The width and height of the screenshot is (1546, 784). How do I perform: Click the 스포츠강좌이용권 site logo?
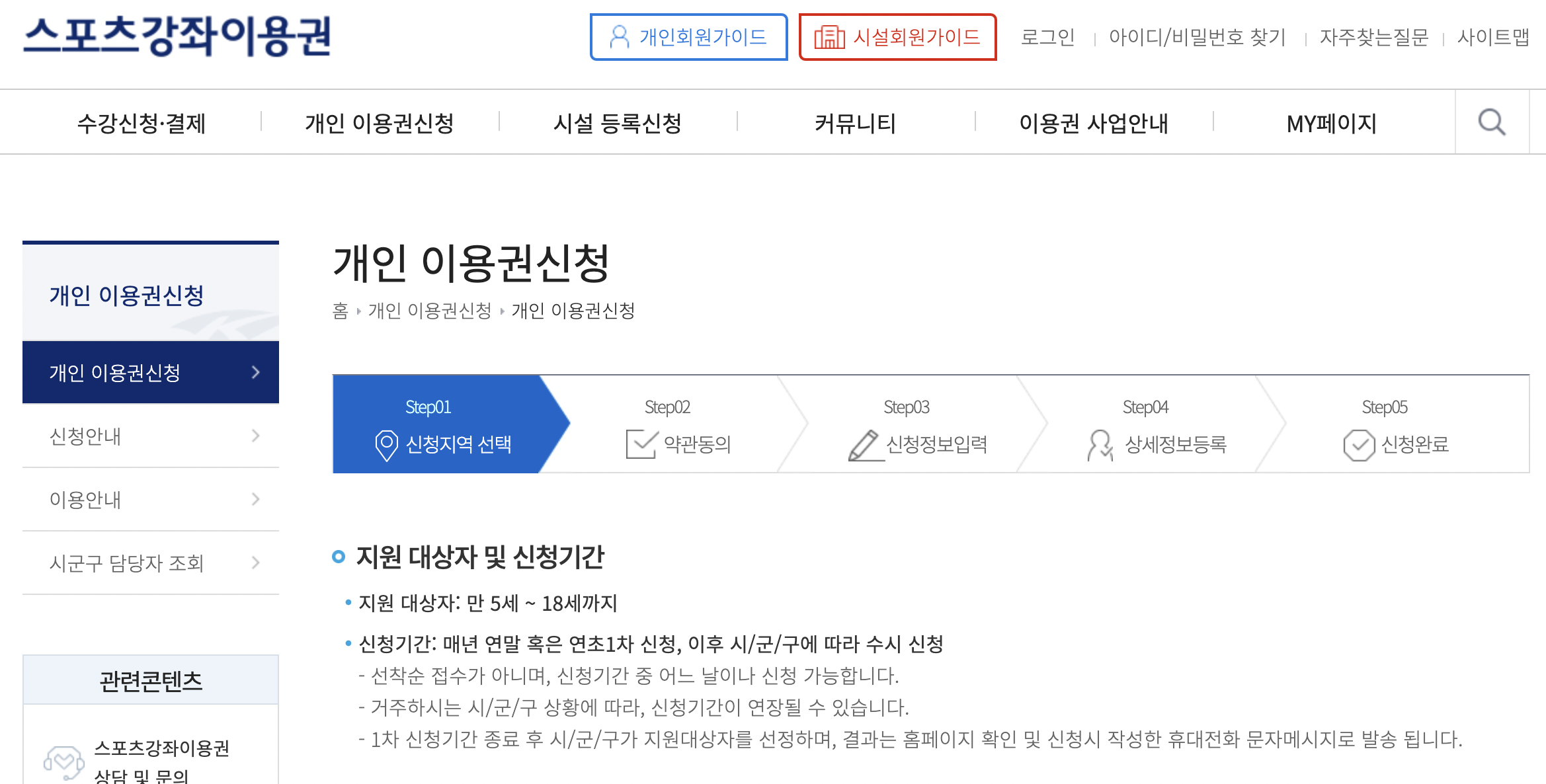tap(177, 36)
